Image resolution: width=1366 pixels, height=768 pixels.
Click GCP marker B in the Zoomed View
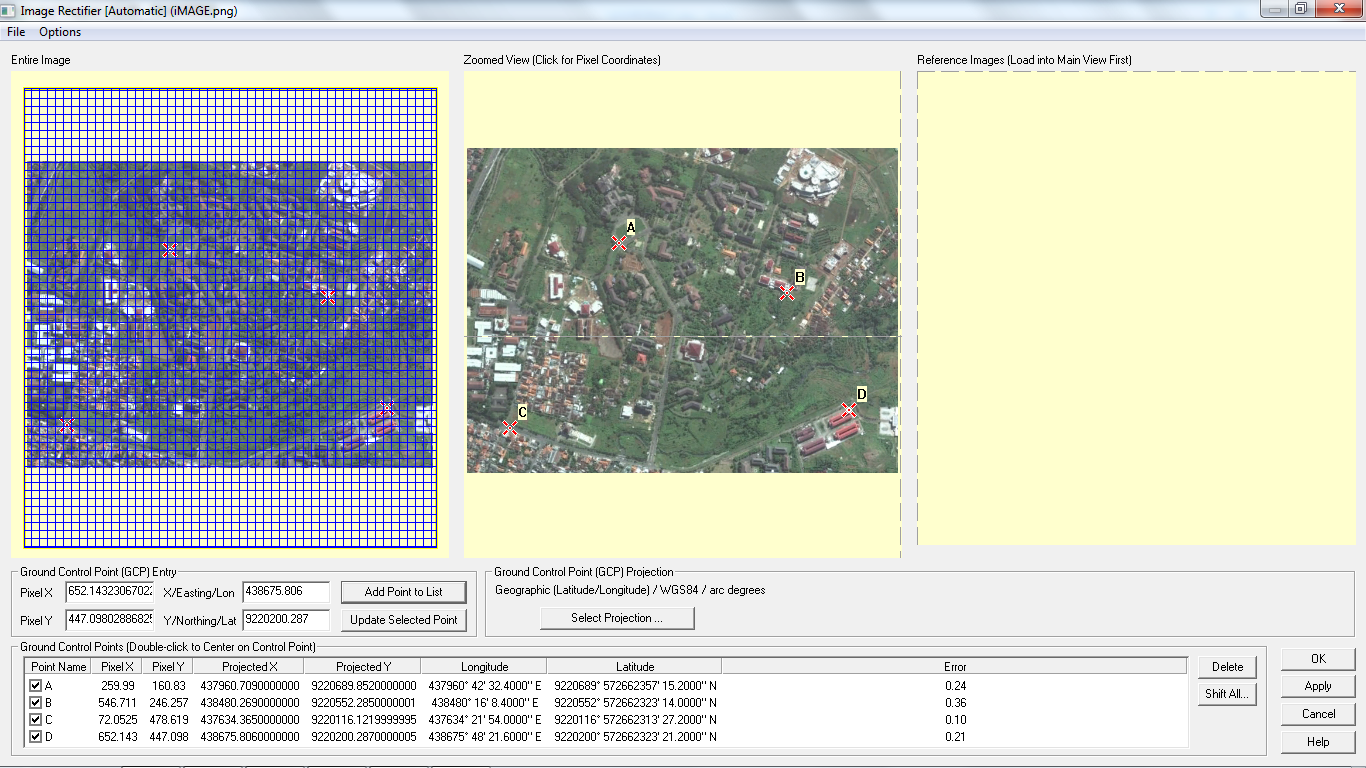pos(786,293)
